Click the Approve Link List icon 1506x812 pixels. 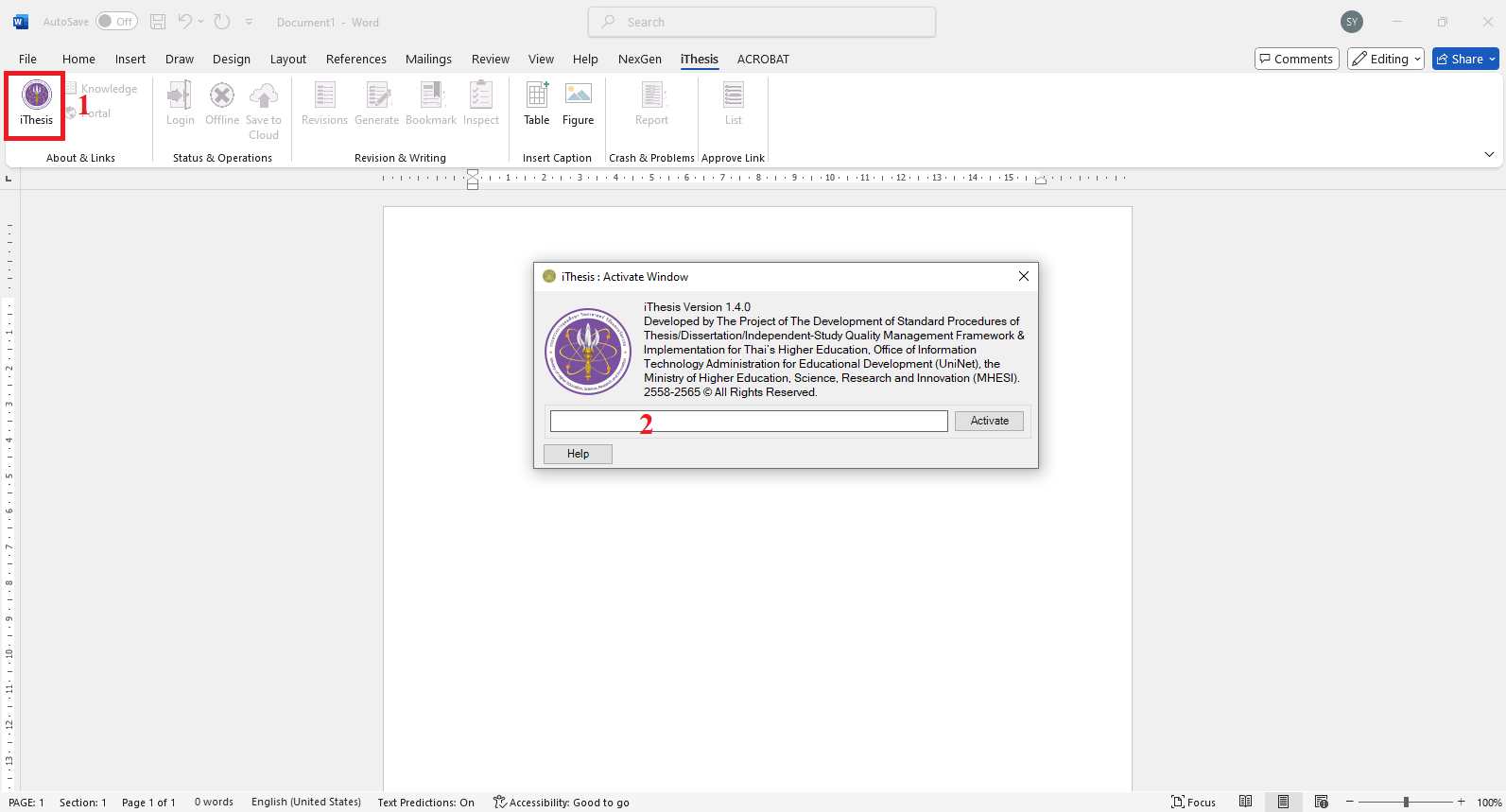tap(734, 103)
